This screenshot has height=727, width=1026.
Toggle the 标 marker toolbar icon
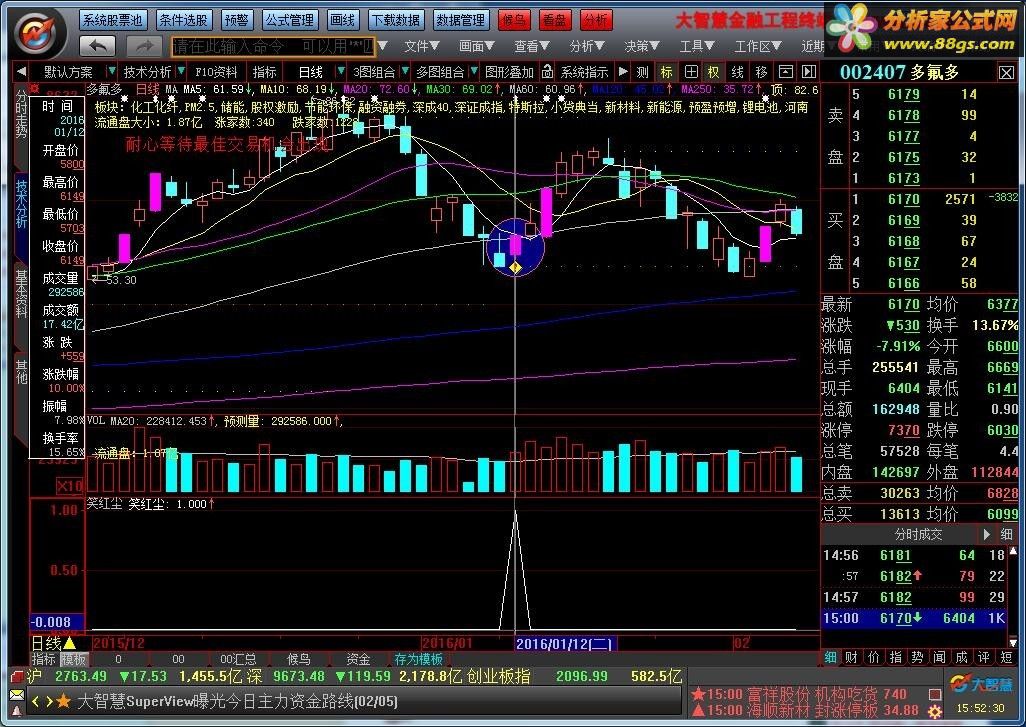tap(666, 72)
